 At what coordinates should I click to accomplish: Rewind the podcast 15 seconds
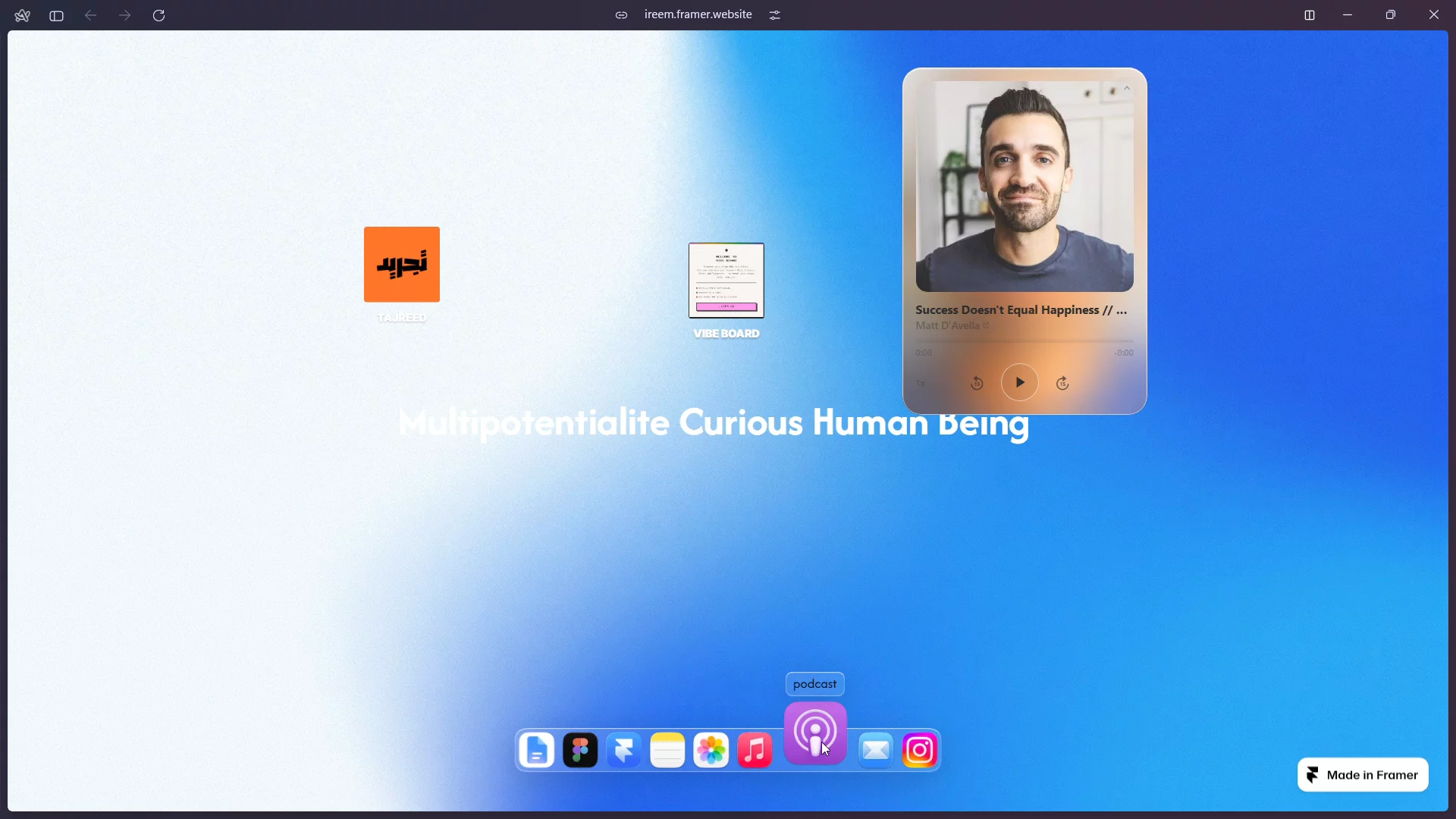coord(977,384)
